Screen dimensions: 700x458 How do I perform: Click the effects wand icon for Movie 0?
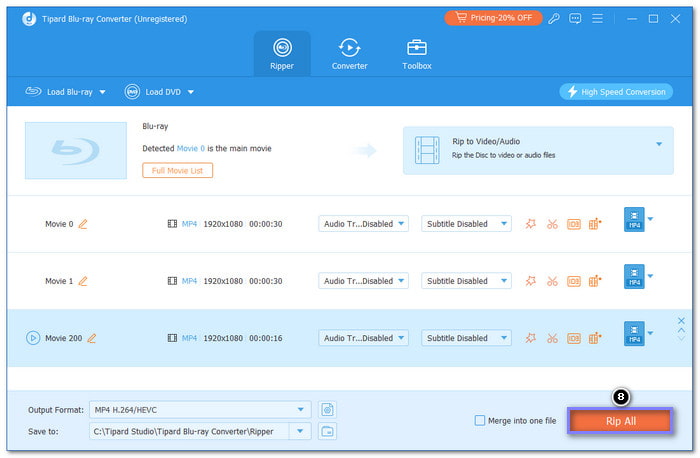click(x=531, y=224)
